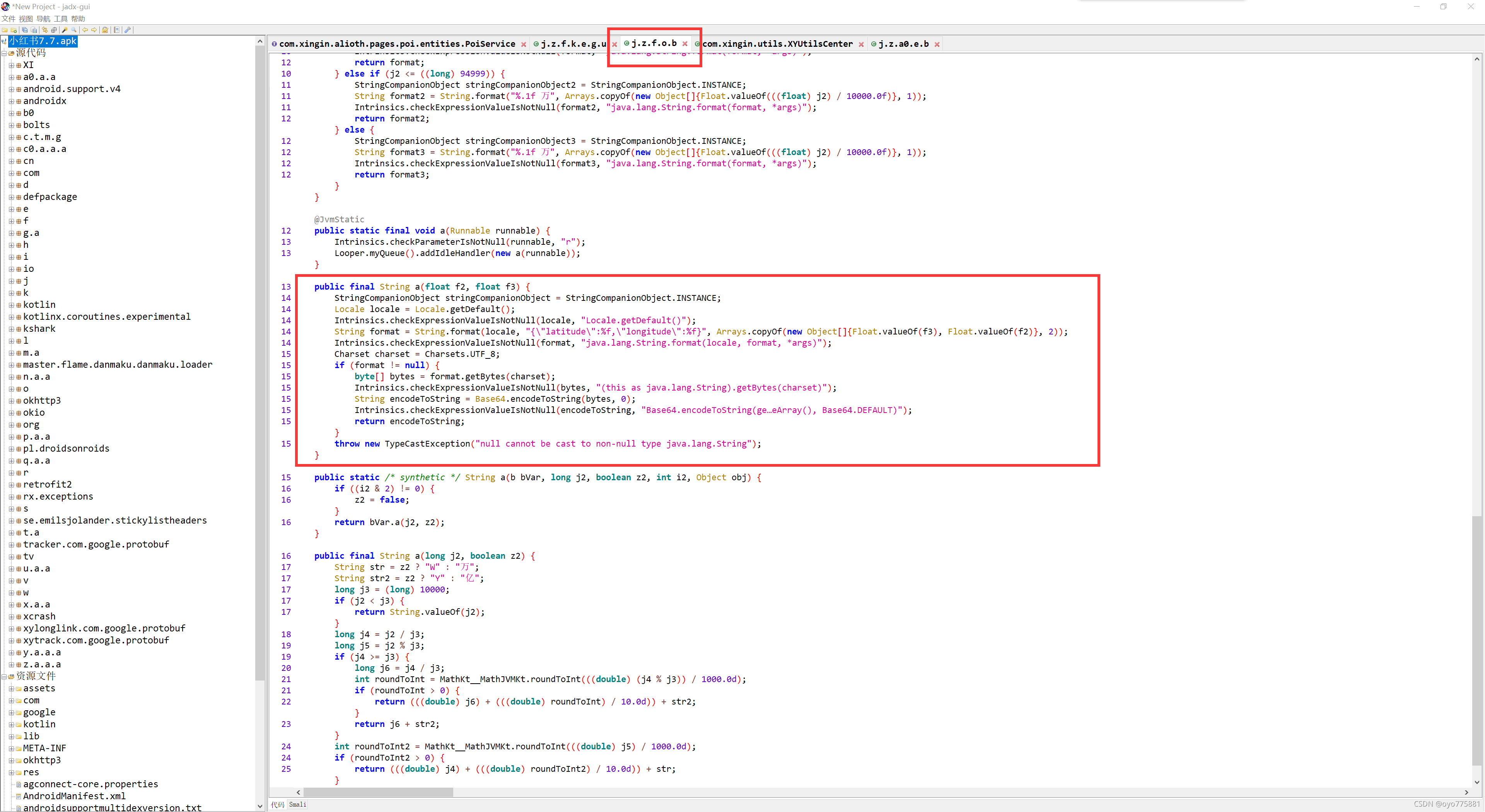Click the save all toolbar icon
Viewport: 1485px width, 812px height.
coord(25,30)
